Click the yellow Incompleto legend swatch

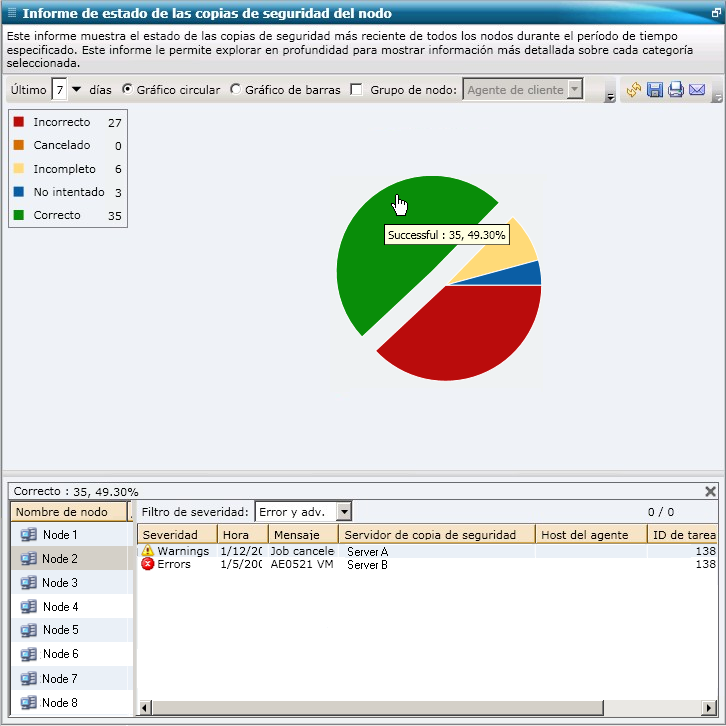(19, 168)
